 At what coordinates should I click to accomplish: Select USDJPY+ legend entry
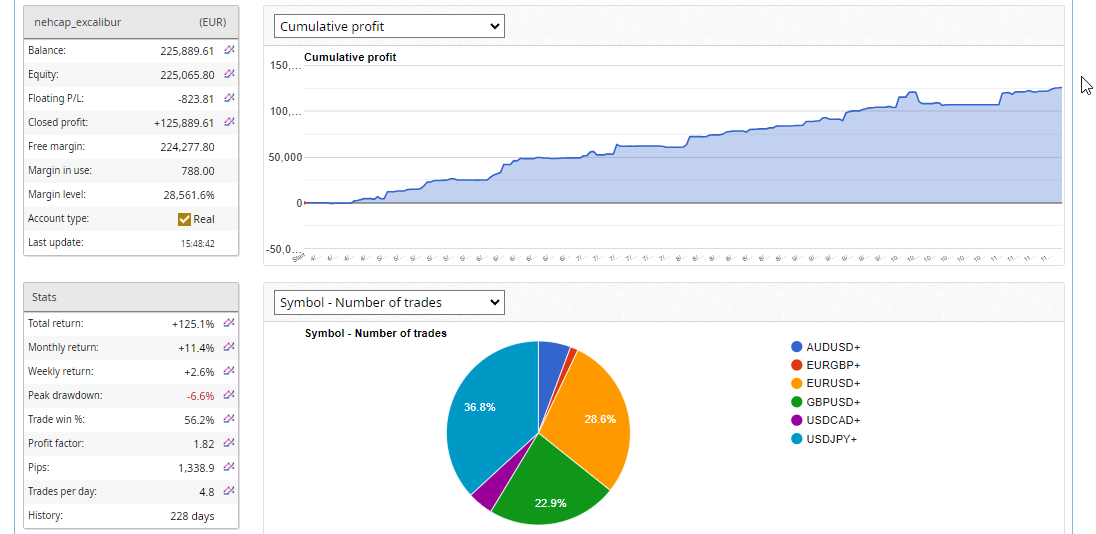(833, 438)
